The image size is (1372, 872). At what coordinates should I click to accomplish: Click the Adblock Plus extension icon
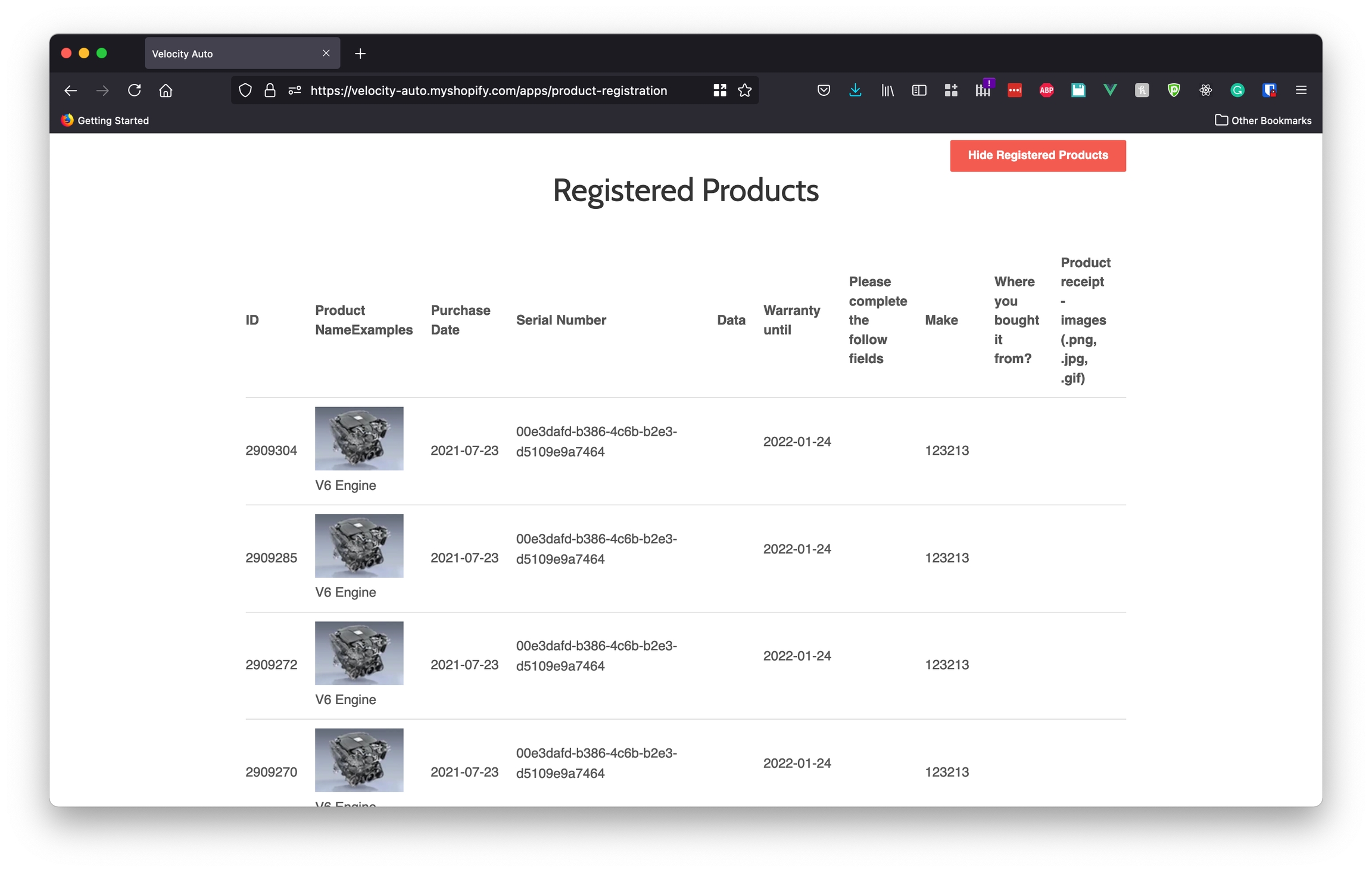point(1046,90)
